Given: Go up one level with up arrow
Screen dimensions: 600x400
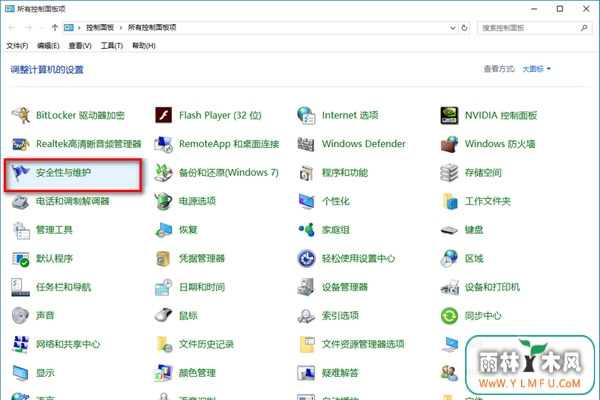Looking at the screenshot, I should click(55, 28).
